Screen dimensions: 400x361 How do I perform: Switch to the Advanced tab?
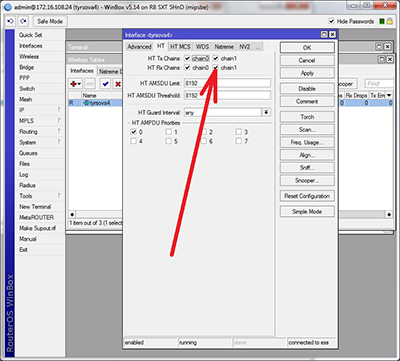[139, 47]
